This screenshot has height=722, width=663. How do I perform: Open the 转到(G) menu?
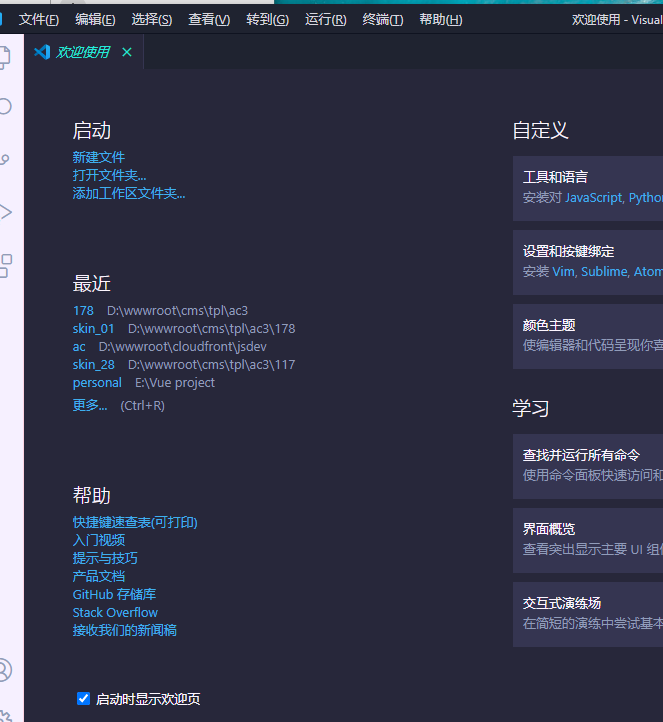268,19
